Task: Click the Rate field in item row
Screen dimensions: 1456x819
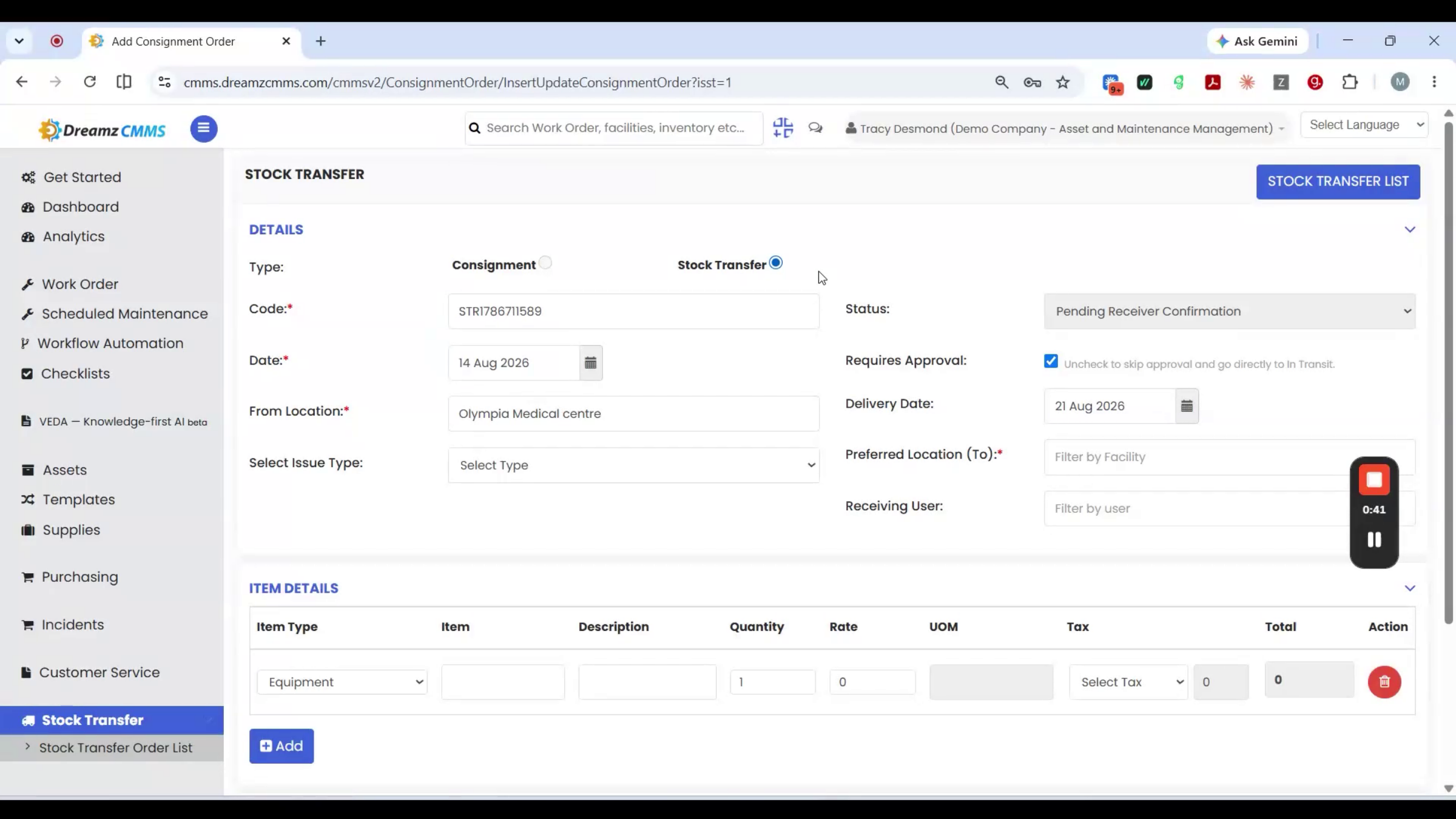Action: coord(872,682)
